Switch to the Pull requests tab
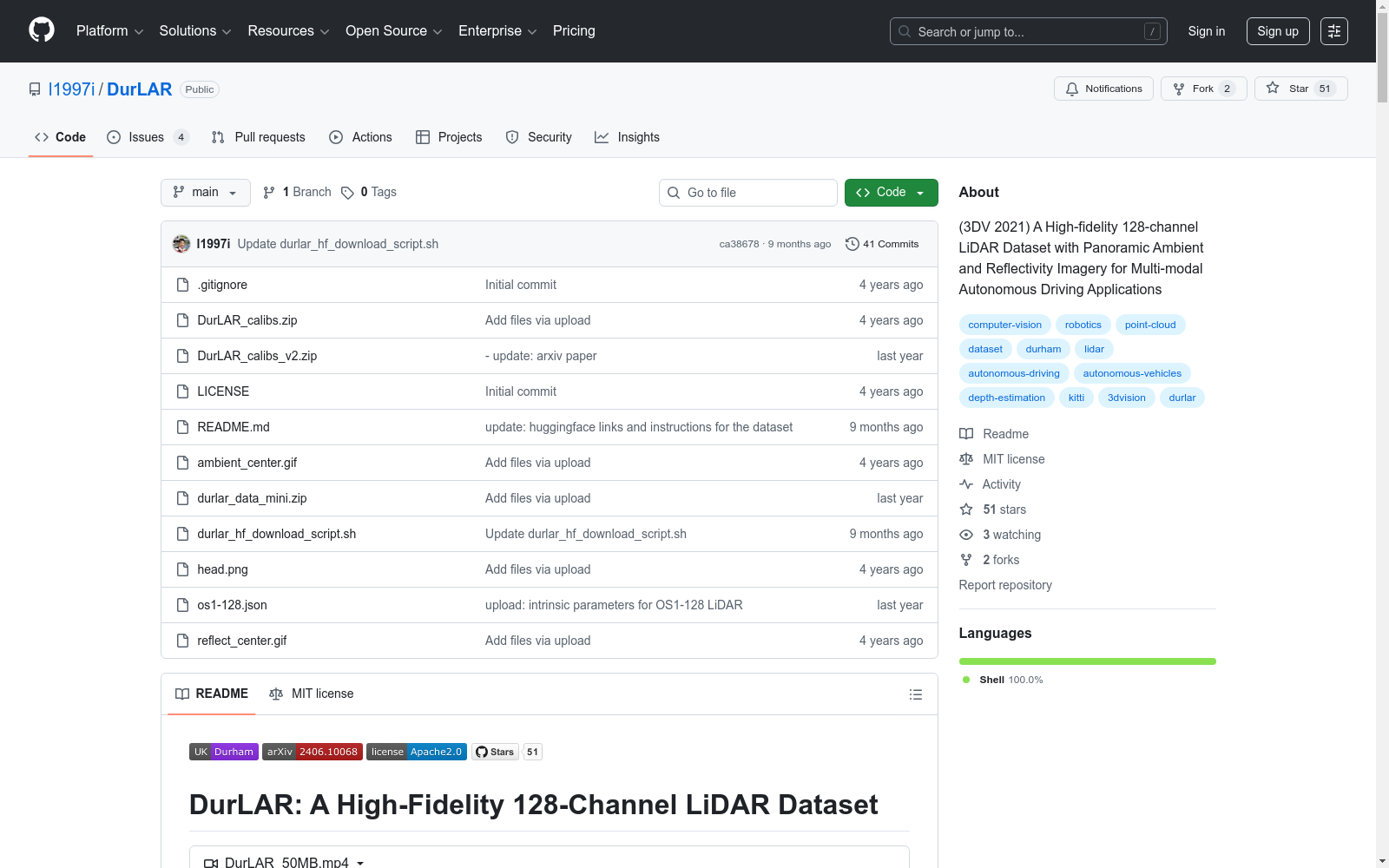 tap(259, 137)
